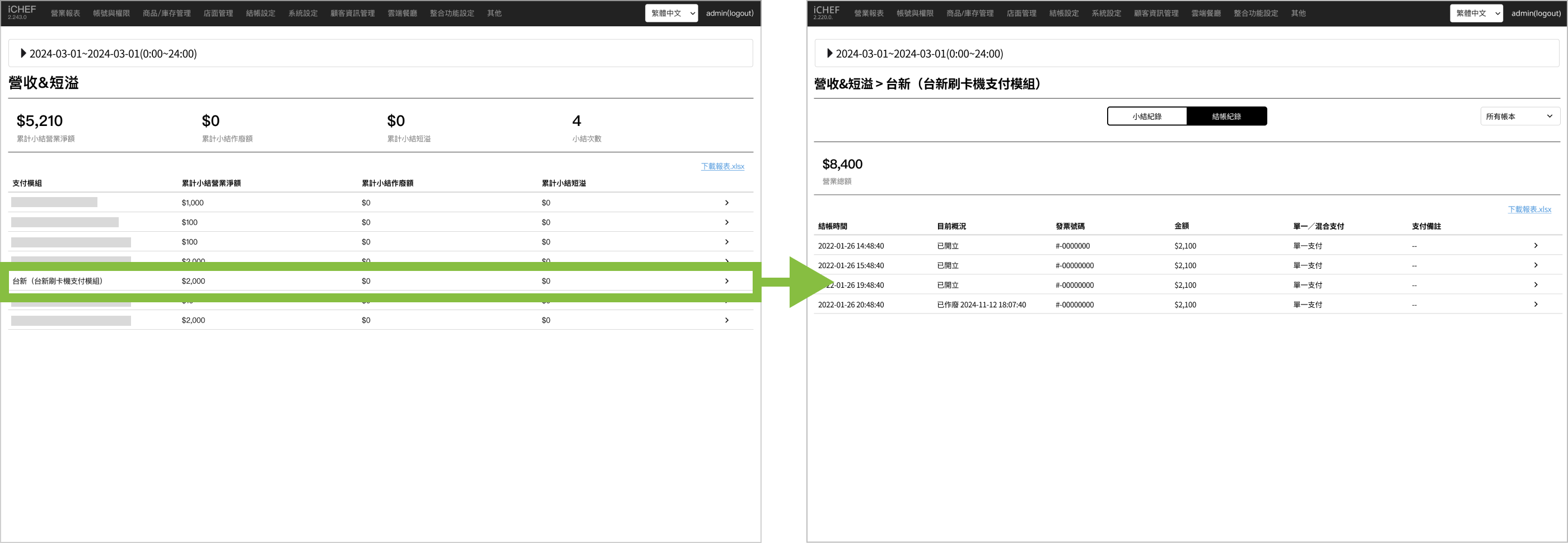Screen dimensions: 1568x543
Task: Open the 所有帳本 dropdown
Action: click(1519, 116)
